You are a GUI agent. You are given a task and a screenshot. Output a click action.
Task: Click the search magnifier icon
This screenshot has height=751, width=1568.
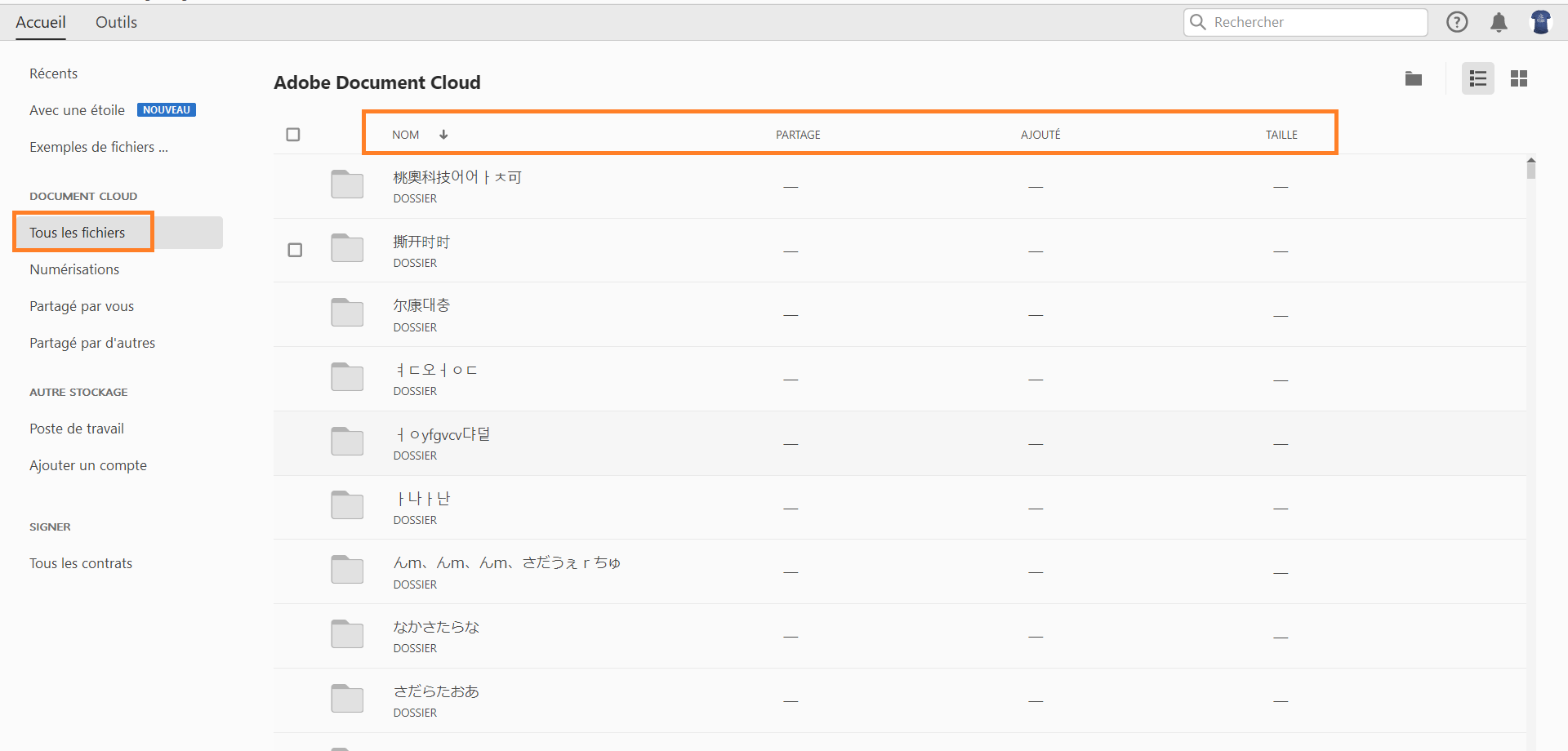1198,22
